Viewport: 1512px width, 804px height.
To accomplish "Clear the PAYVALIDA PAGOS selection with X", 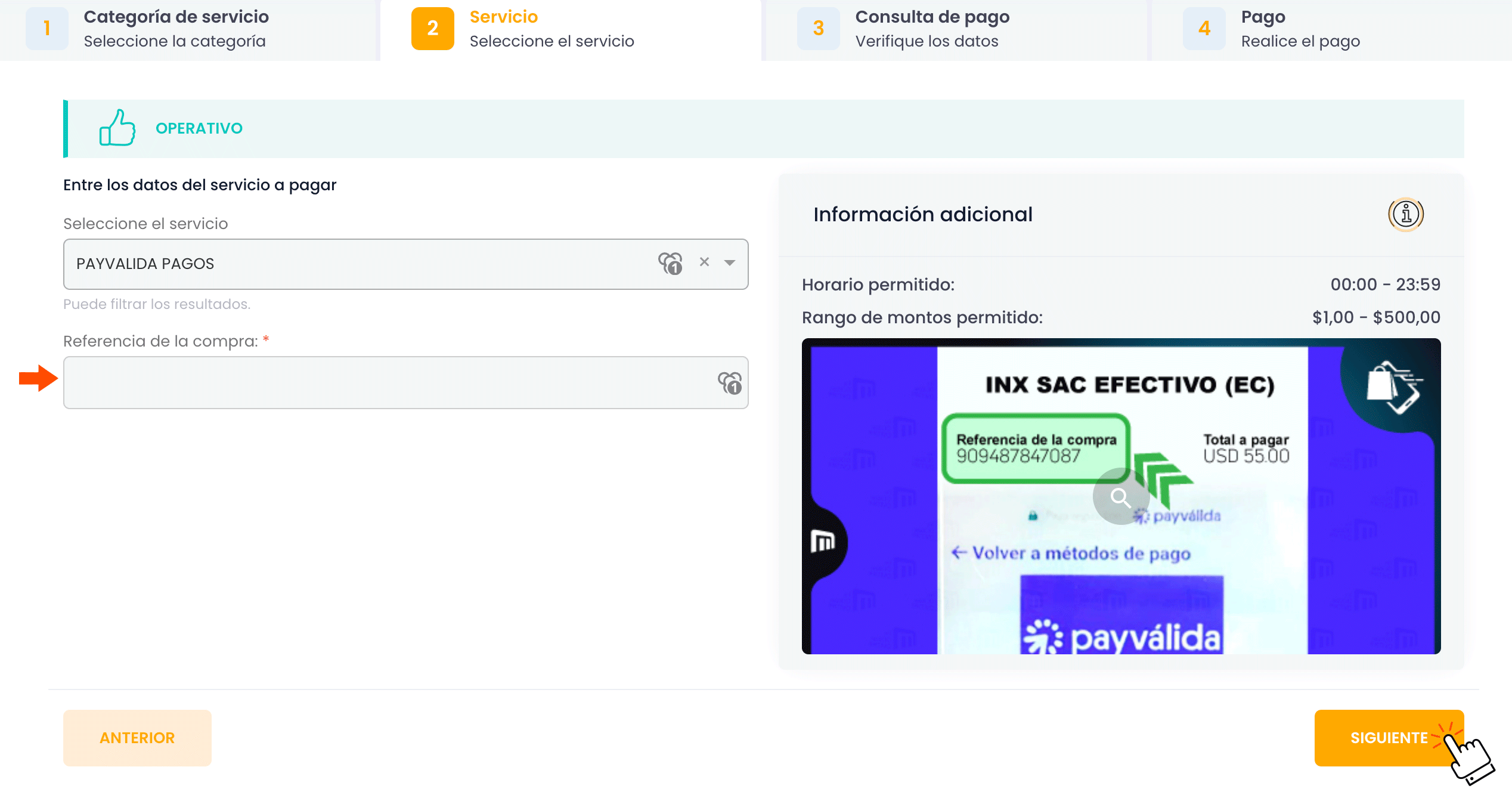I will (x=705, y=262).
